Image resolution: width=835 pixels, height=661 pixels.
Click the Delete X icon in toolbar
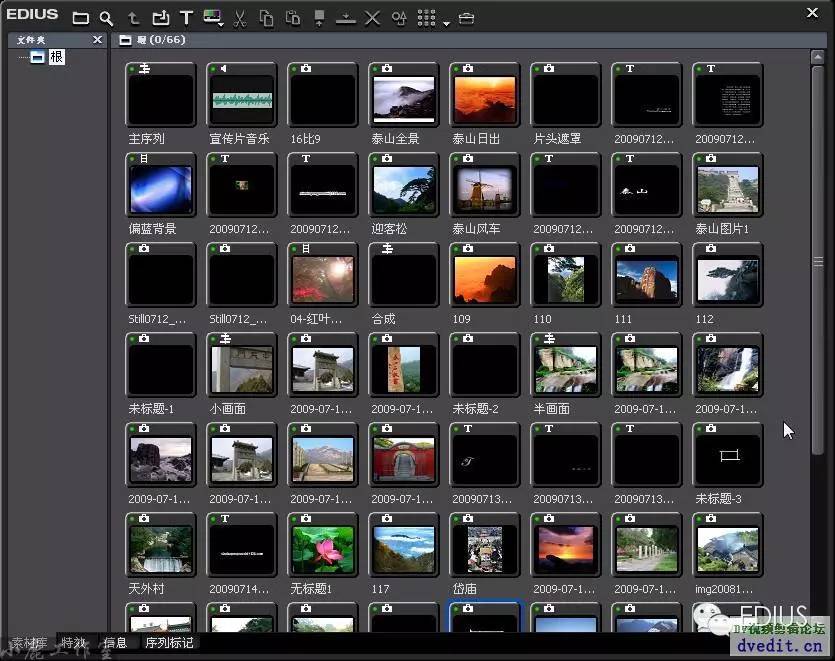click(372, 18)
